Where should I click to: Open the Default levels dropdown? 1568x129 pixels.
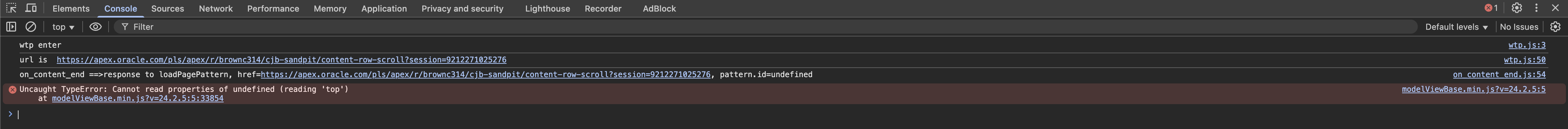tap(1456, 27)
